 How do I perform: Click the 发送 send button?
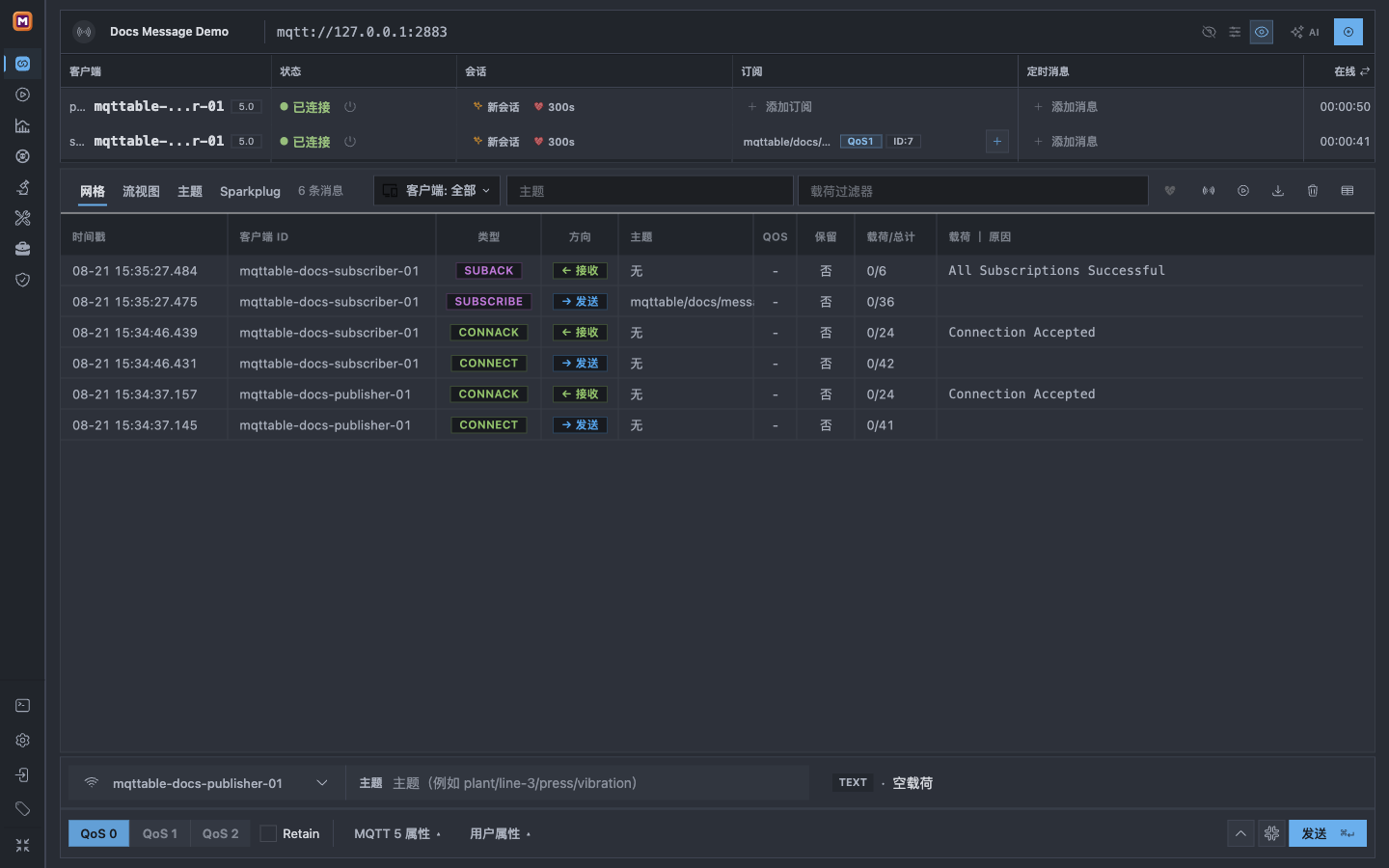(1327, 833)
